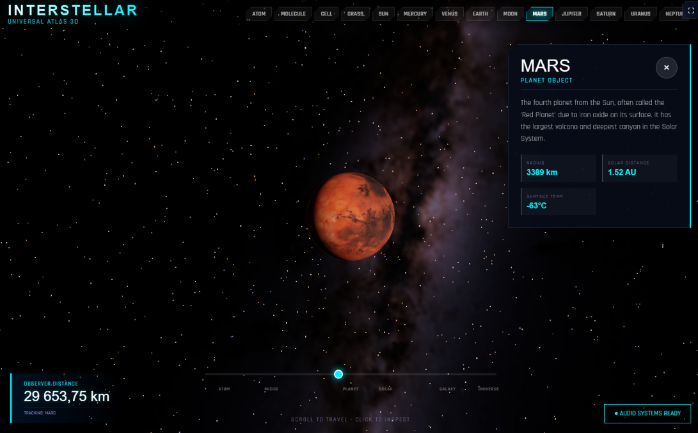Go to the Venus tab
Image resolution: width=698 pixels, height=433 pixels.
point(450,14)
